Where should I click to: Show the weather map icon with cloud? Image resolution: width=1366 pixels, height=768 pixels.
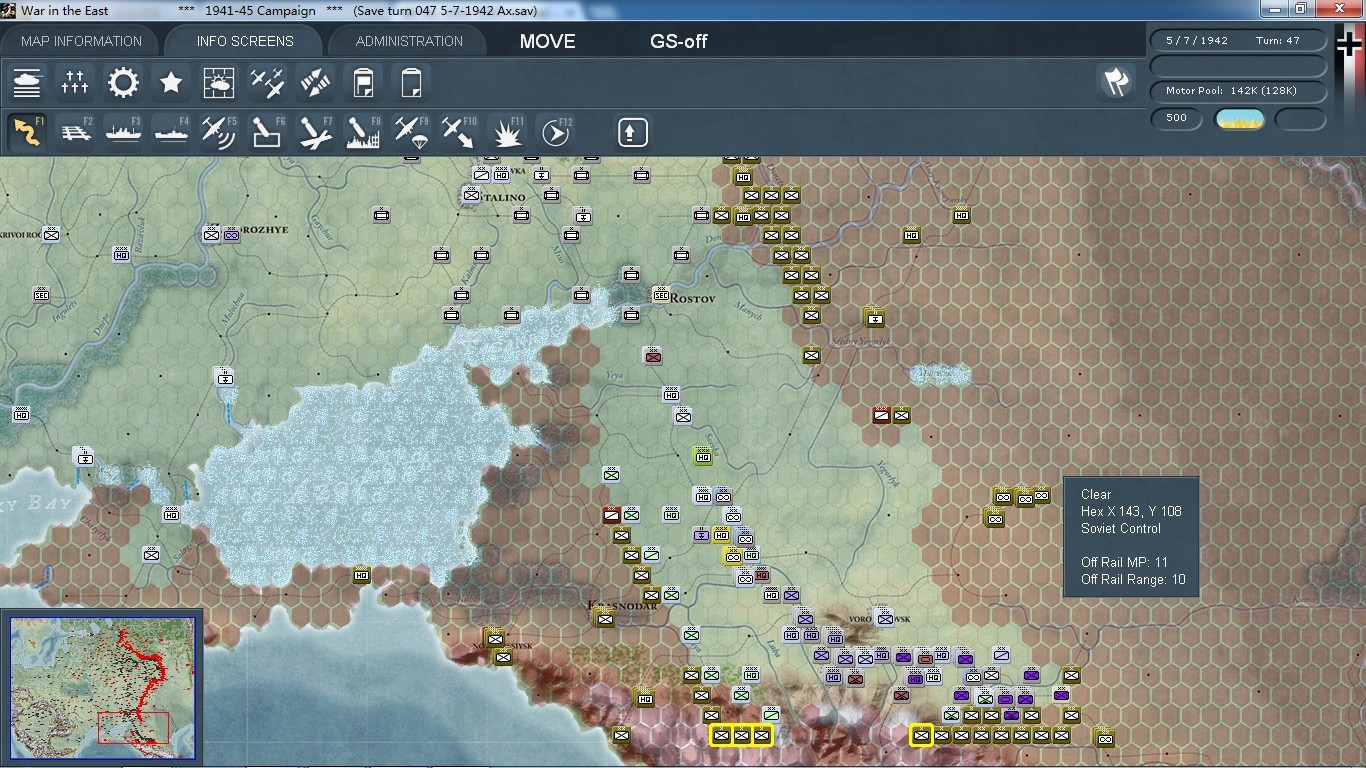pos(219,82)
